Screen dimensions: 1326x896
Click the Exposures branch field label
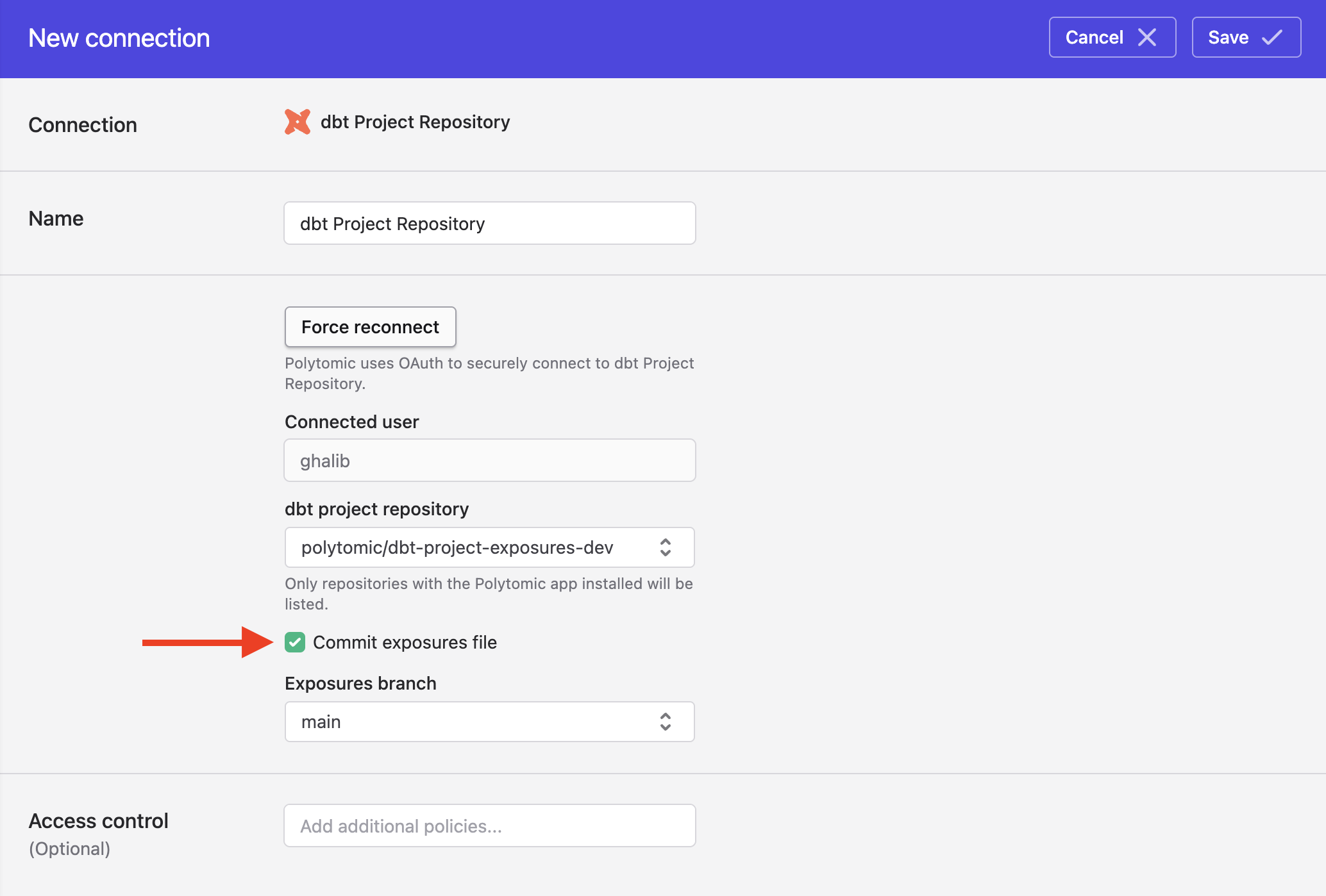pyautogui.click(x=360, y=683)
